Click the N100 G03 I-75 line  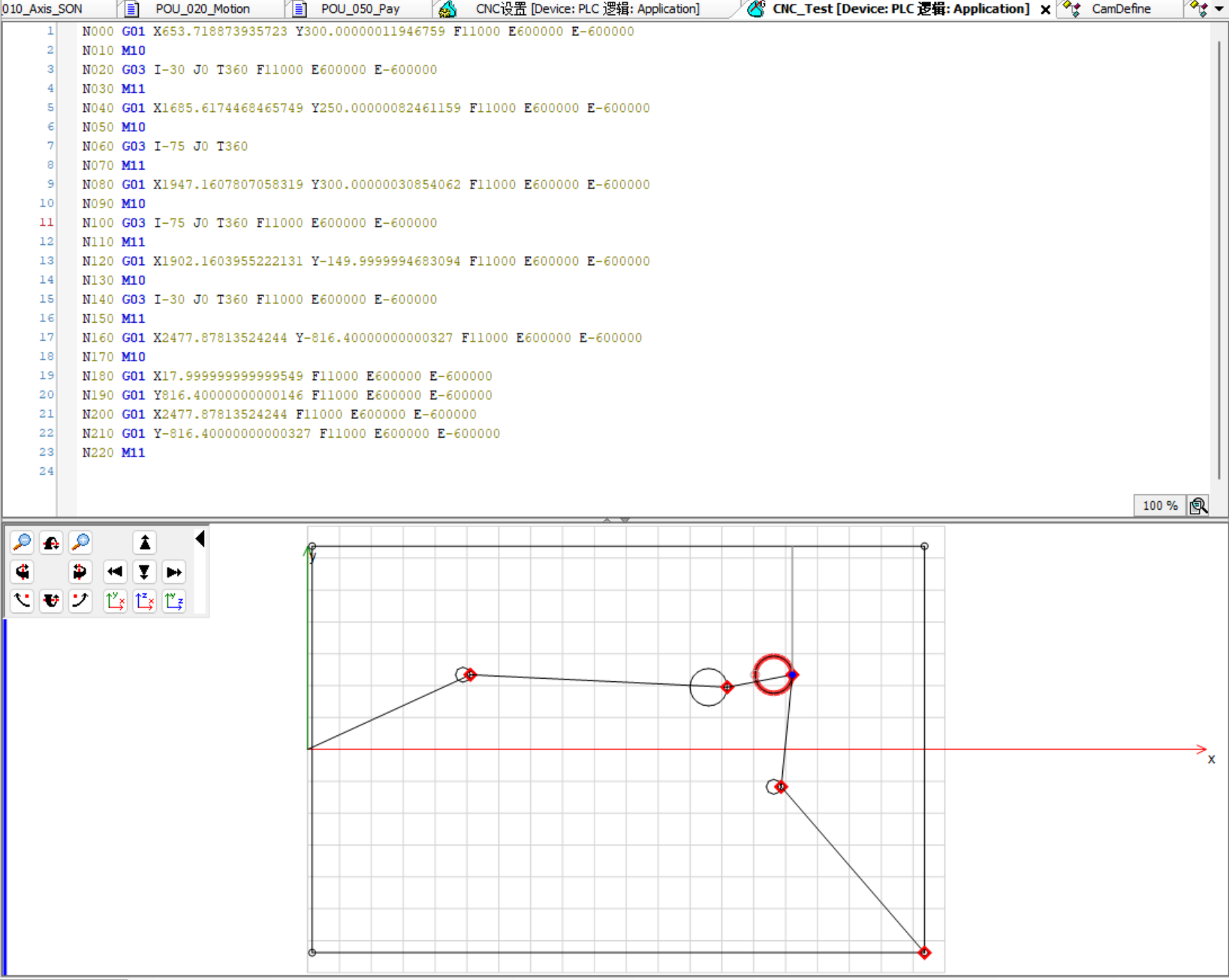pyautogui.click(x=259, y=223)
